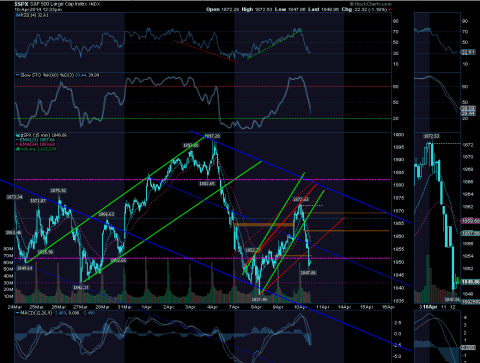Click the 1847.86 price label near 10Apr
Image resolution: width=480 pixels, height=363 pixels.
308,273
